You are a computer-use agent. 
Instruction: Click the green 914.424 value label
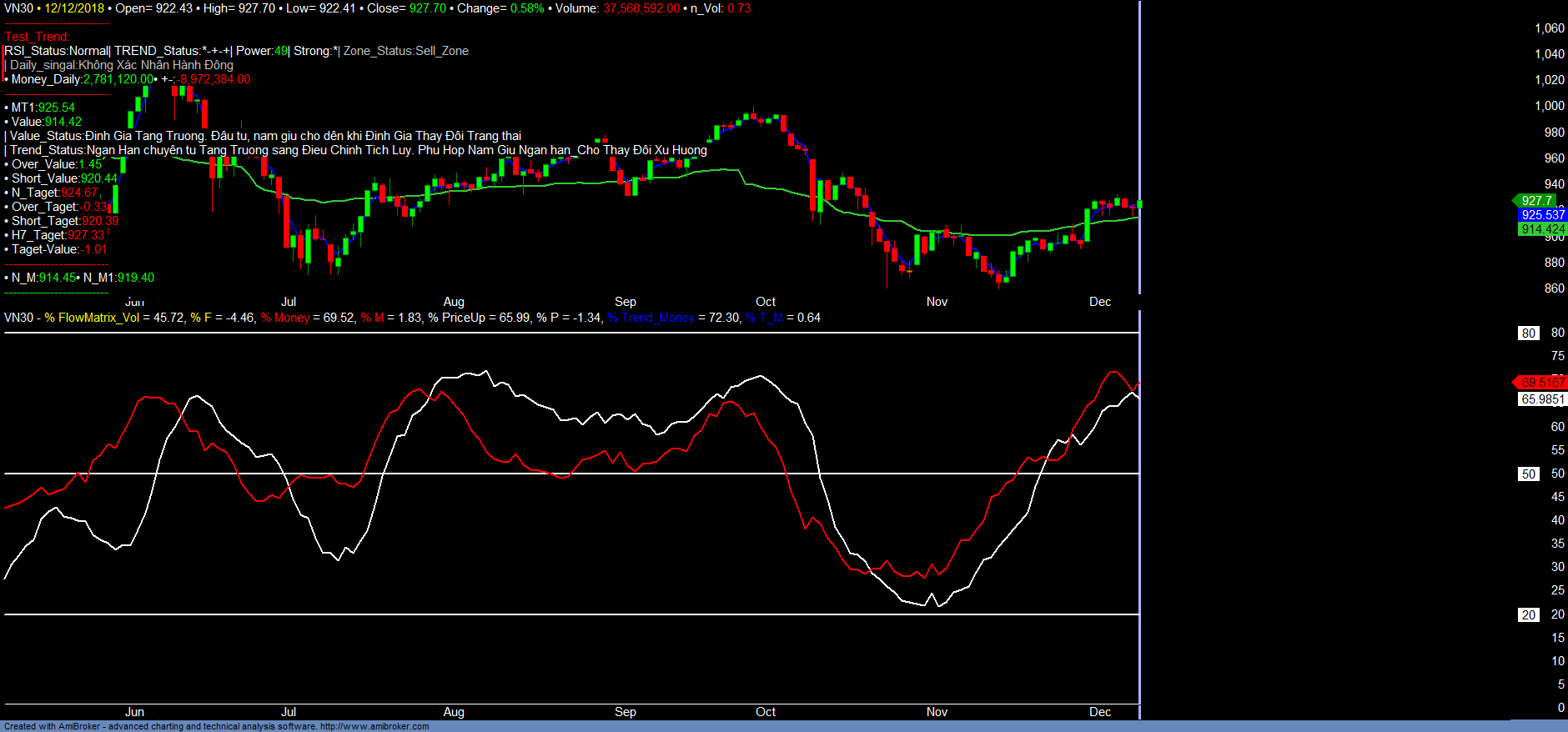pos(1542,229)
